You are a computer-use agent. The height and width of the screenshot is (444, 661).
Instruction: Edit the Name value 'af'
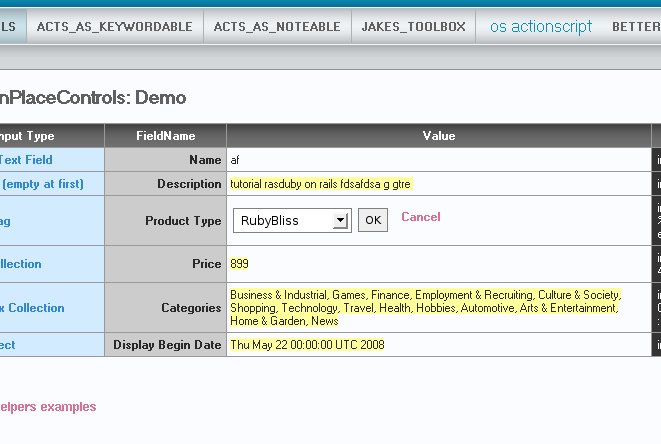click(x=235, y=160)
